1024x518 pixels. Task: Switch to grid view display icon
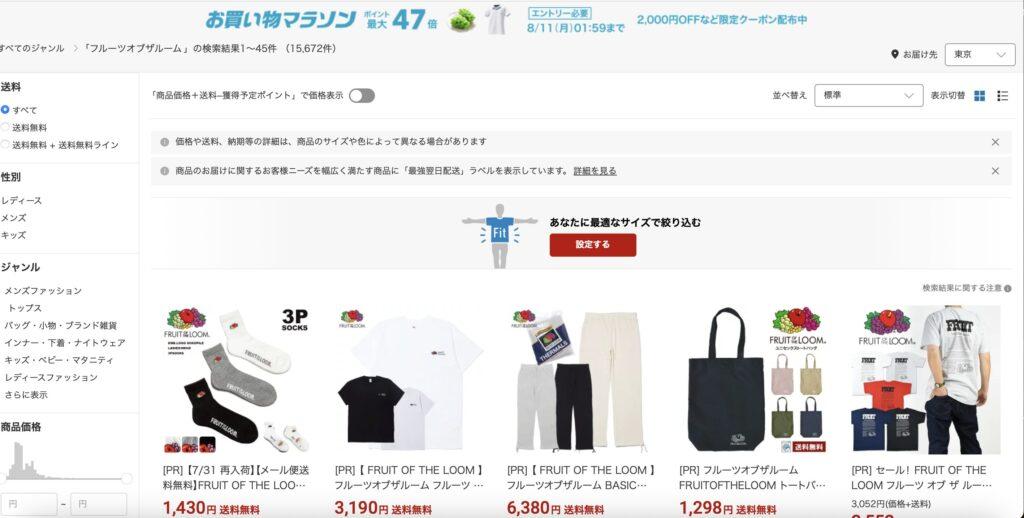point(979,96)
